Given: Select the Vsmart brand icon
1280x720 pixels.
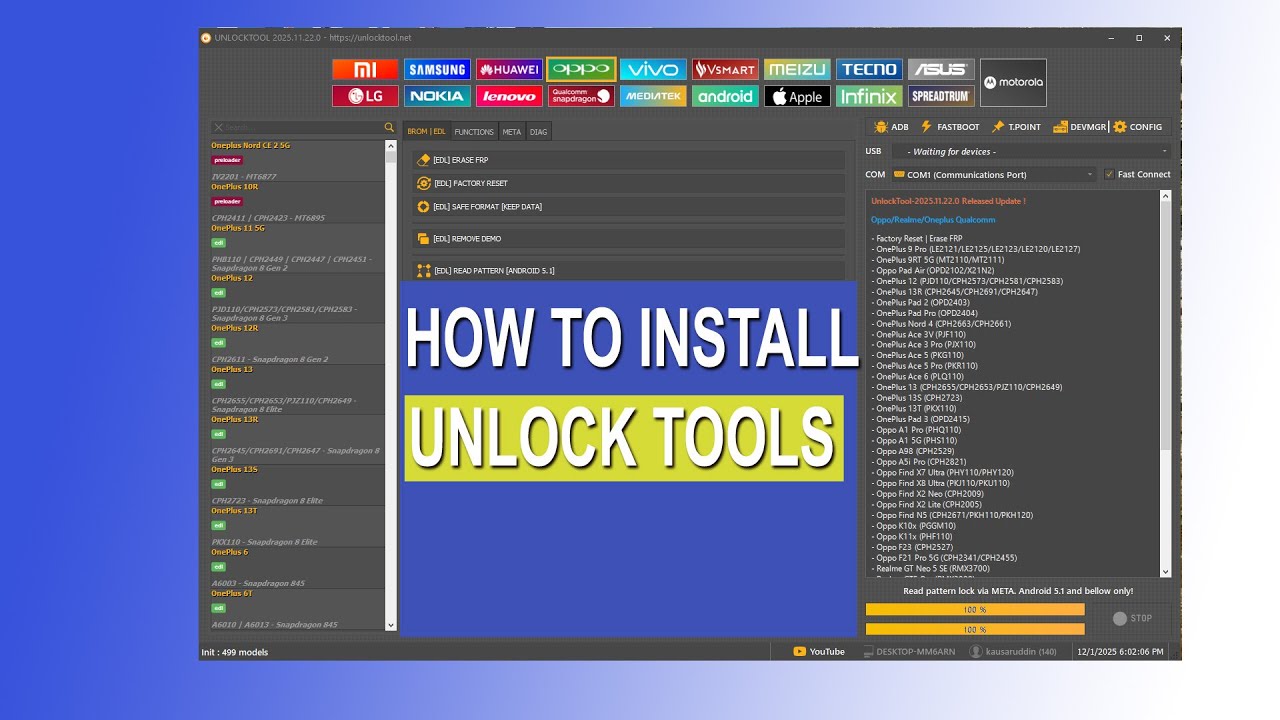Looking at the screenshot, I should tap(725, 69).
